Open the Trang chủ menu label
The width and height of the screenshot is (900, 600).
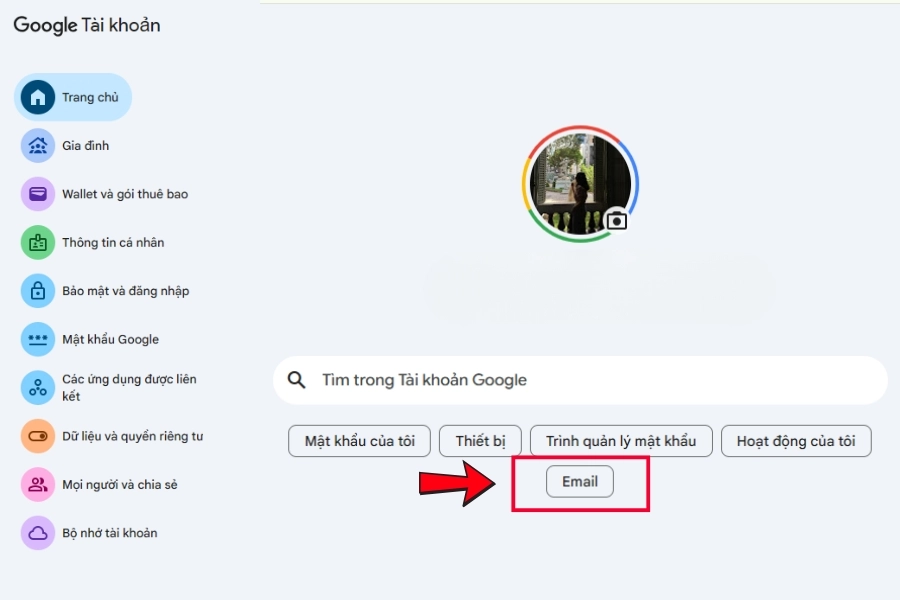pos(90,97)
